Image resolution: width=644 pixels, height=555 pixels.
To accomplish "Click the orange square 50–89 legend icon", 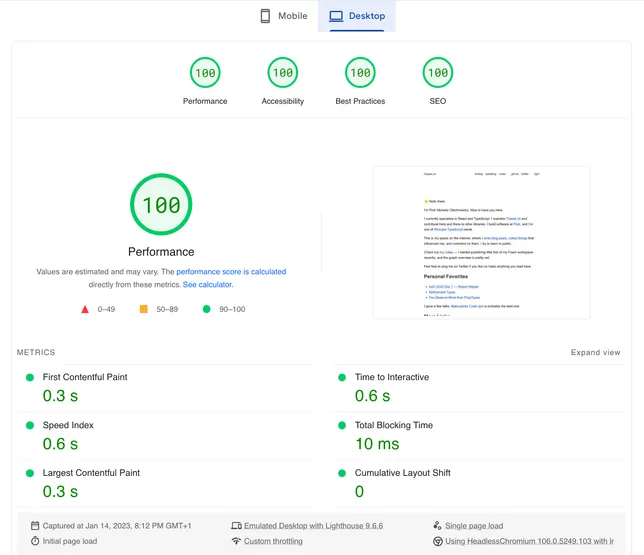I will click(143, 309).
